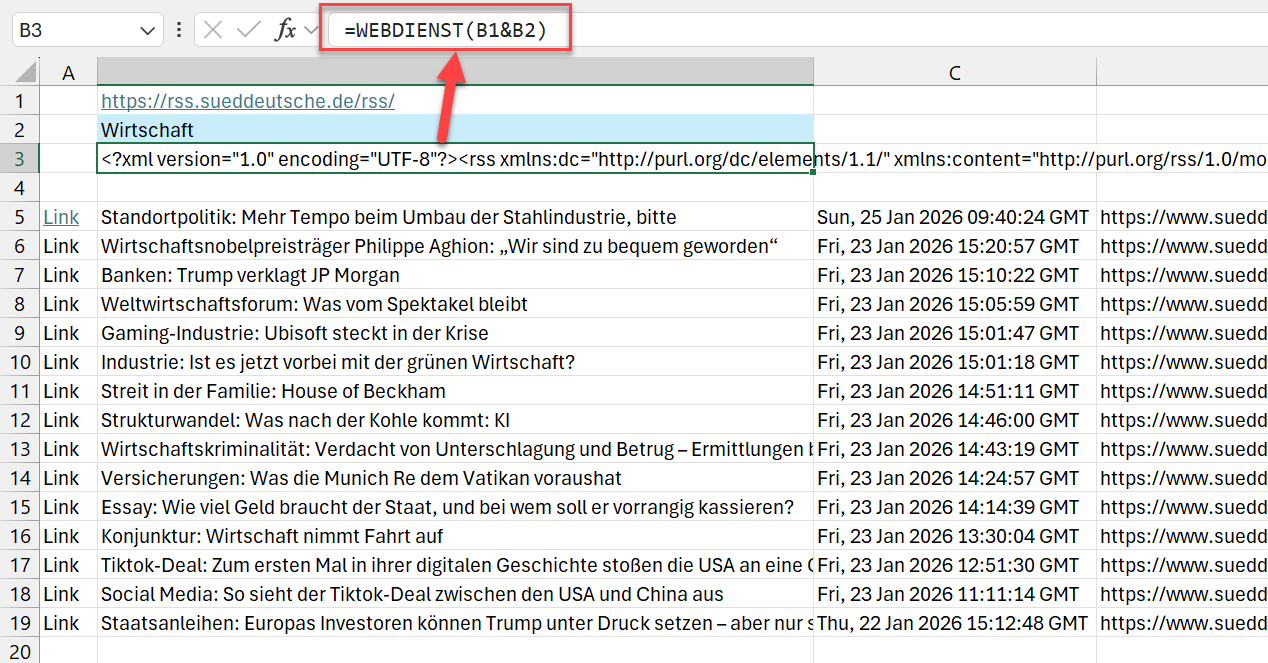
Task: Click the Cancel X icon in formula bar
Action: pos(212,30)
